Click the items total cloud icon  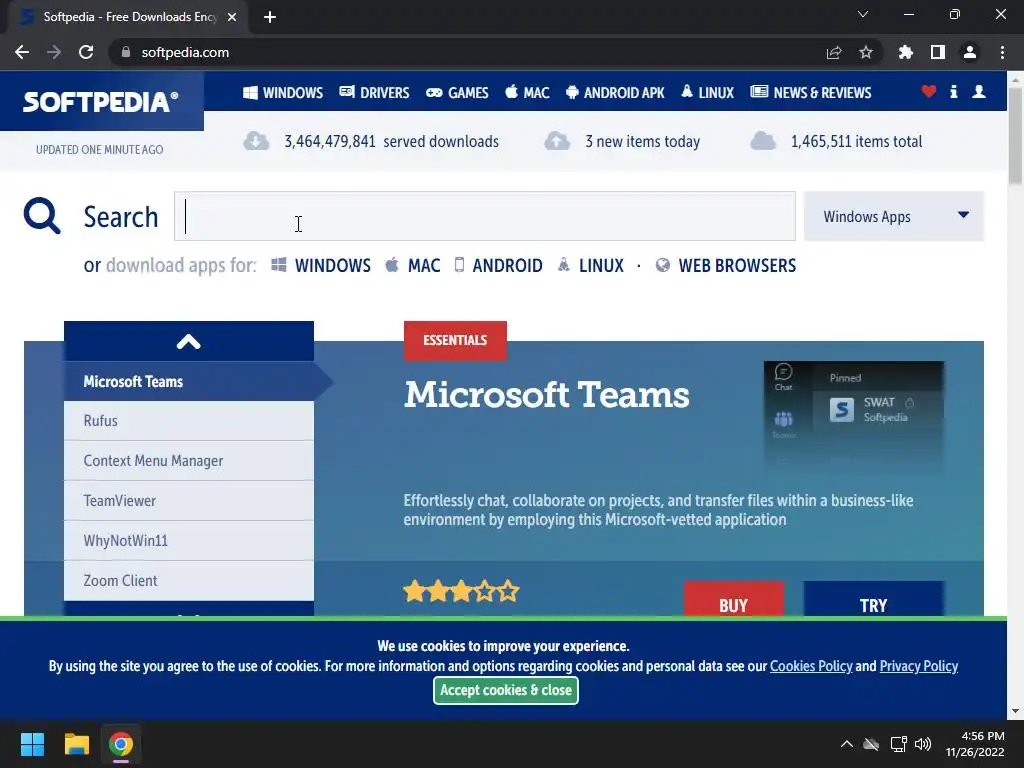pyautogui.click(x=763, y=141)
